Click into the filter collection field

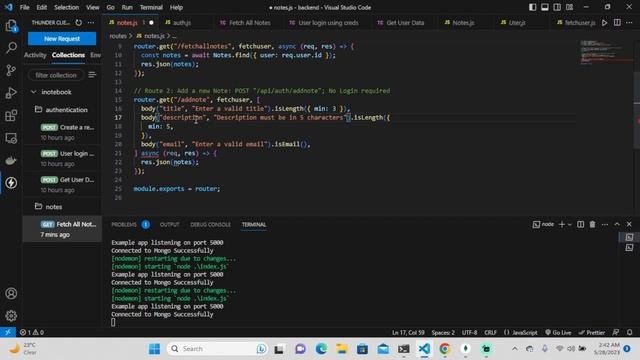[56, 75]
